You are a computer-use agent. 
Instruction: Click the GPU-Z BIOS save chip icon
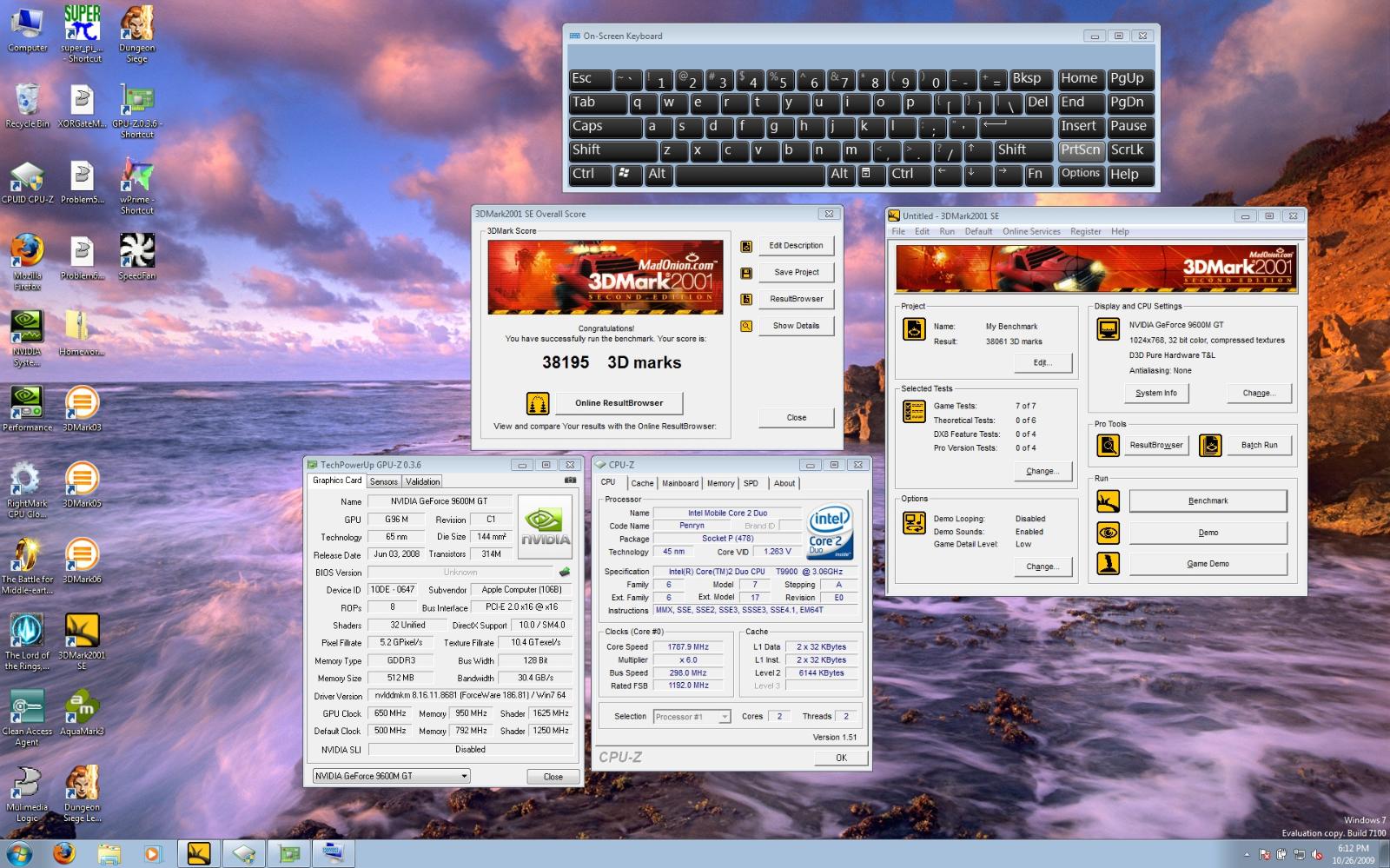(565, 573)
